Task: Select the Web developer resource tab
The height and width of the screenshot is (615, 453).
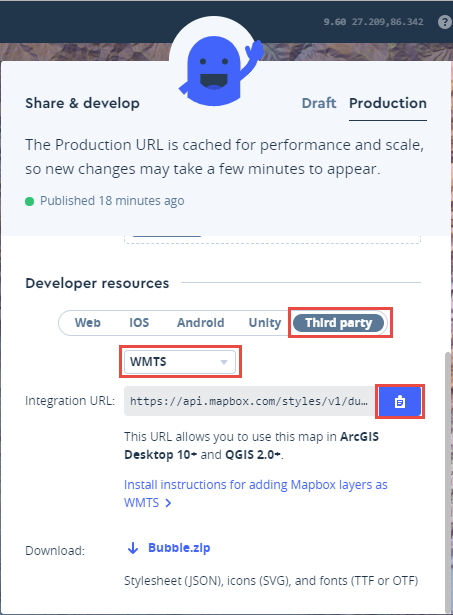Action: (88, 323)
